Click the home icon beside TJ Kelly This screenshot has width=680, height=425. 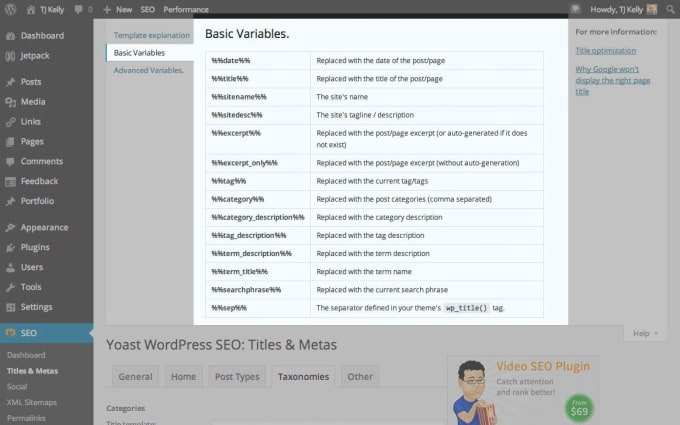point(30,10)
